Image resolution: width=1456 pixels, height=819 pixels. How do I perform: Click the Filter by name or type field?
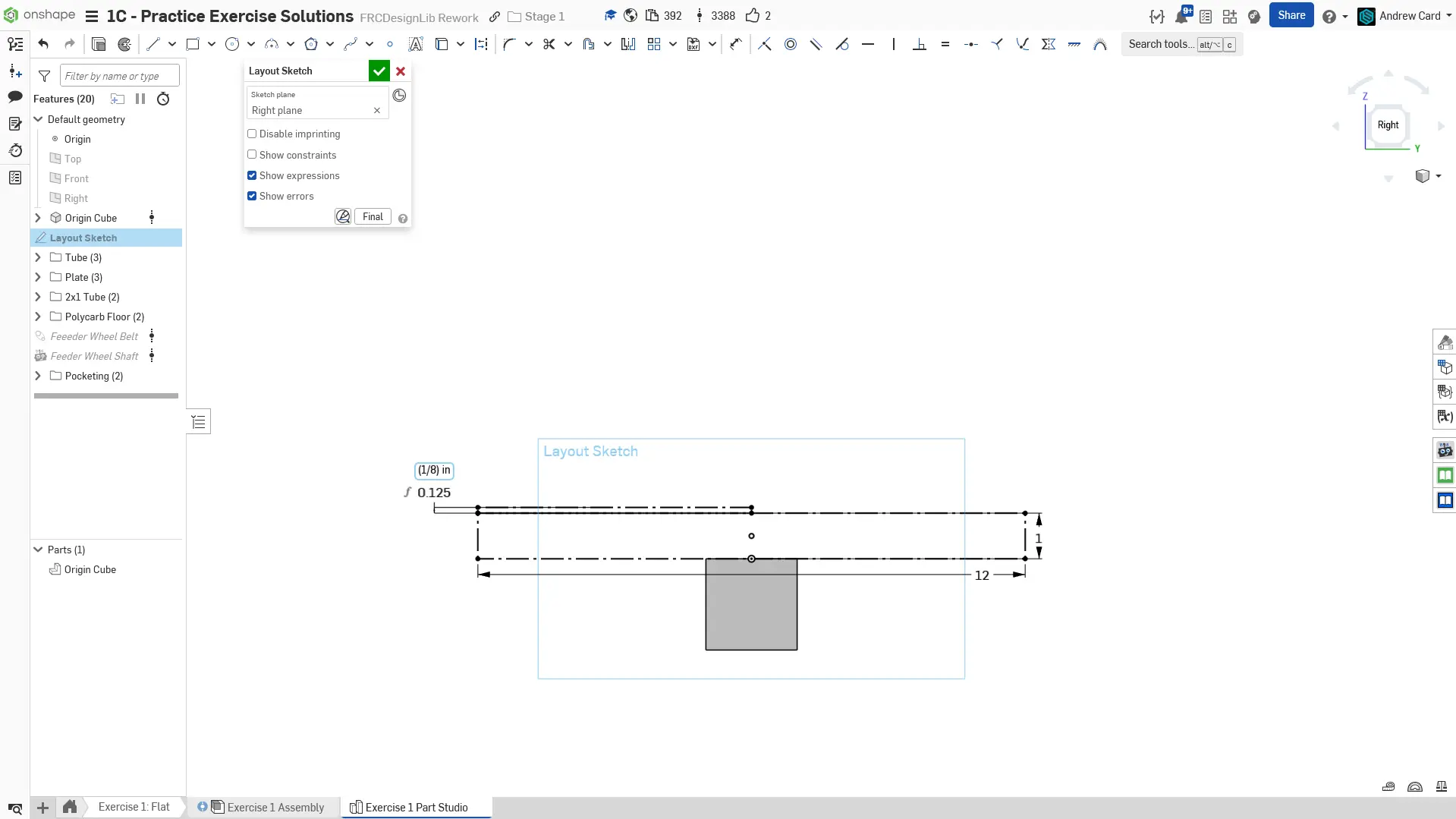[x=119, y=76]
